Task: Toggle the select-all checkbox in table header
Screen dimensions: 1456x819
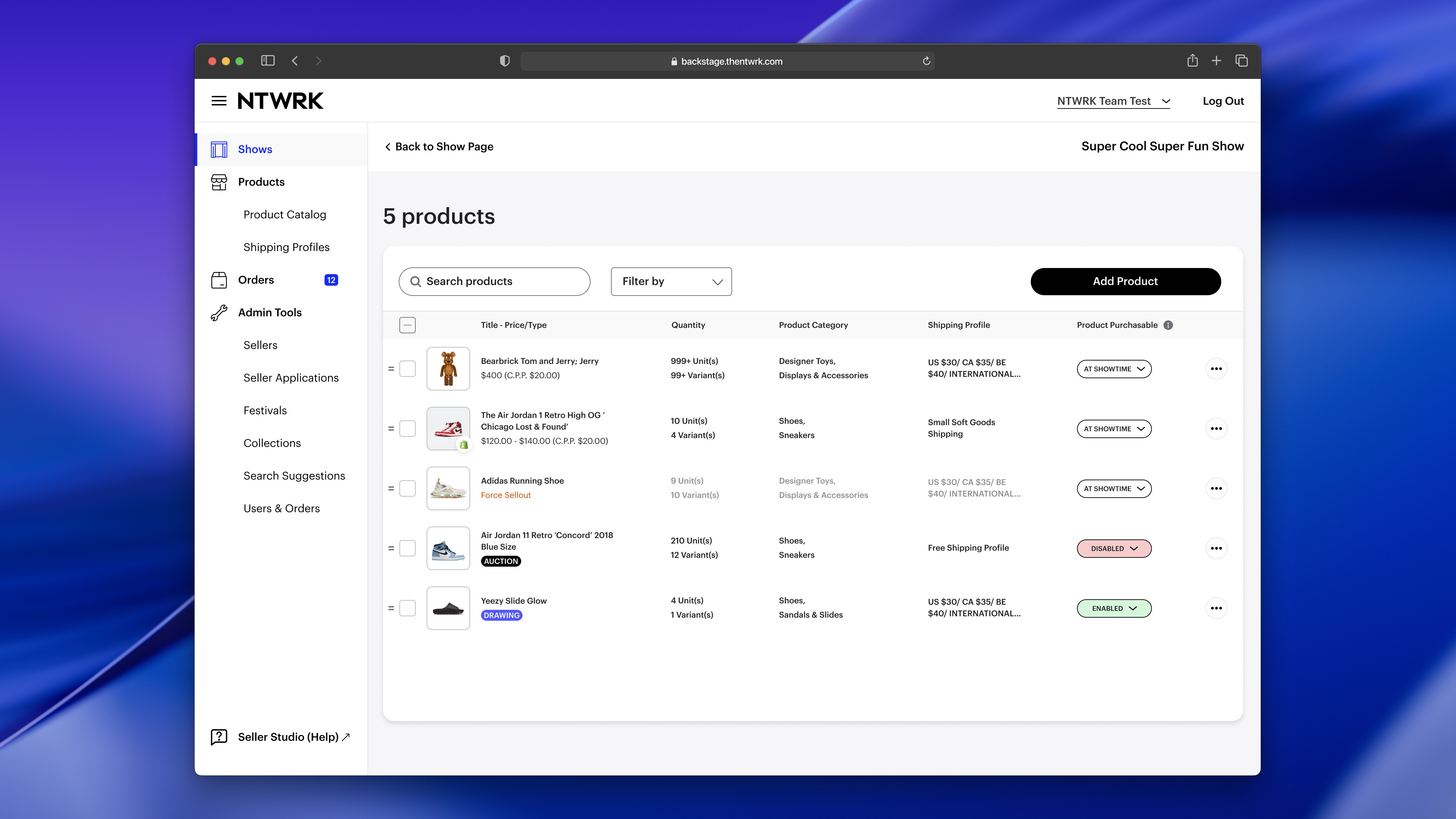Action: coord(407,325)
